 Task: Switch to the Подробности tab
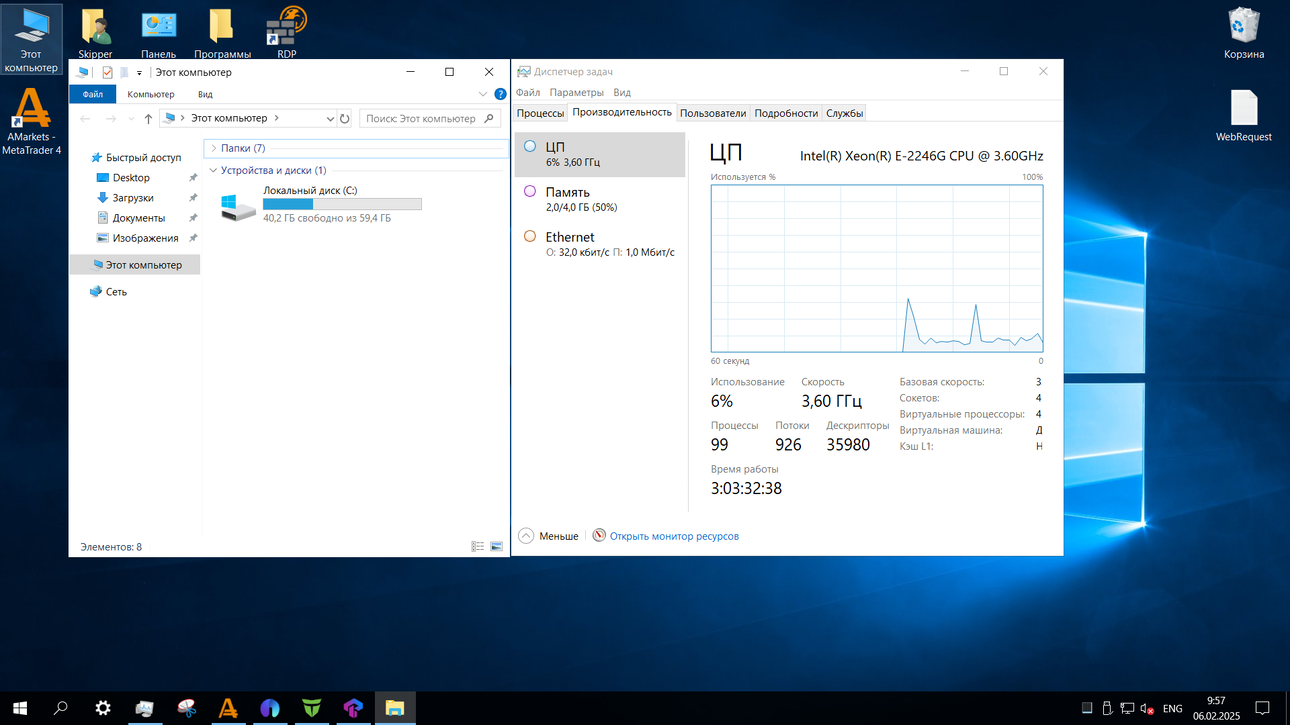[x=786, y=113]
